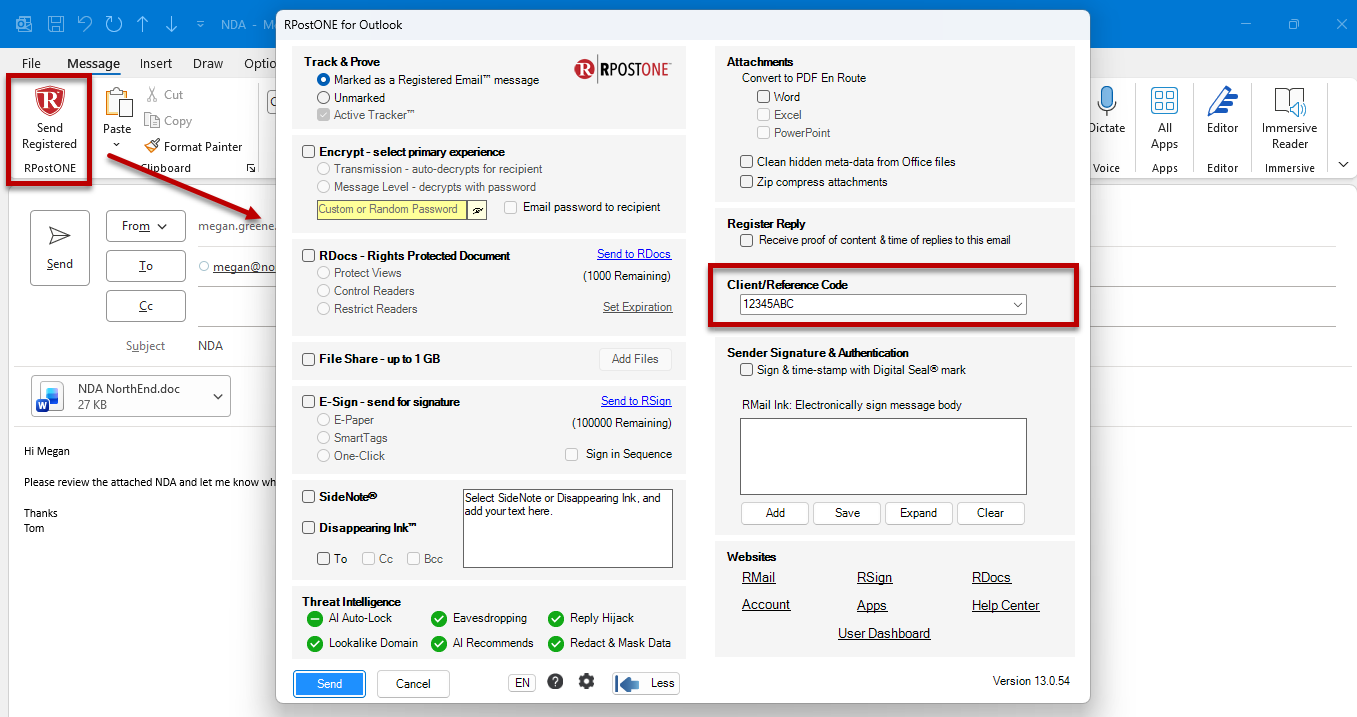
Task: Open the All Apps icon
Action: [x=1164, y=101]
